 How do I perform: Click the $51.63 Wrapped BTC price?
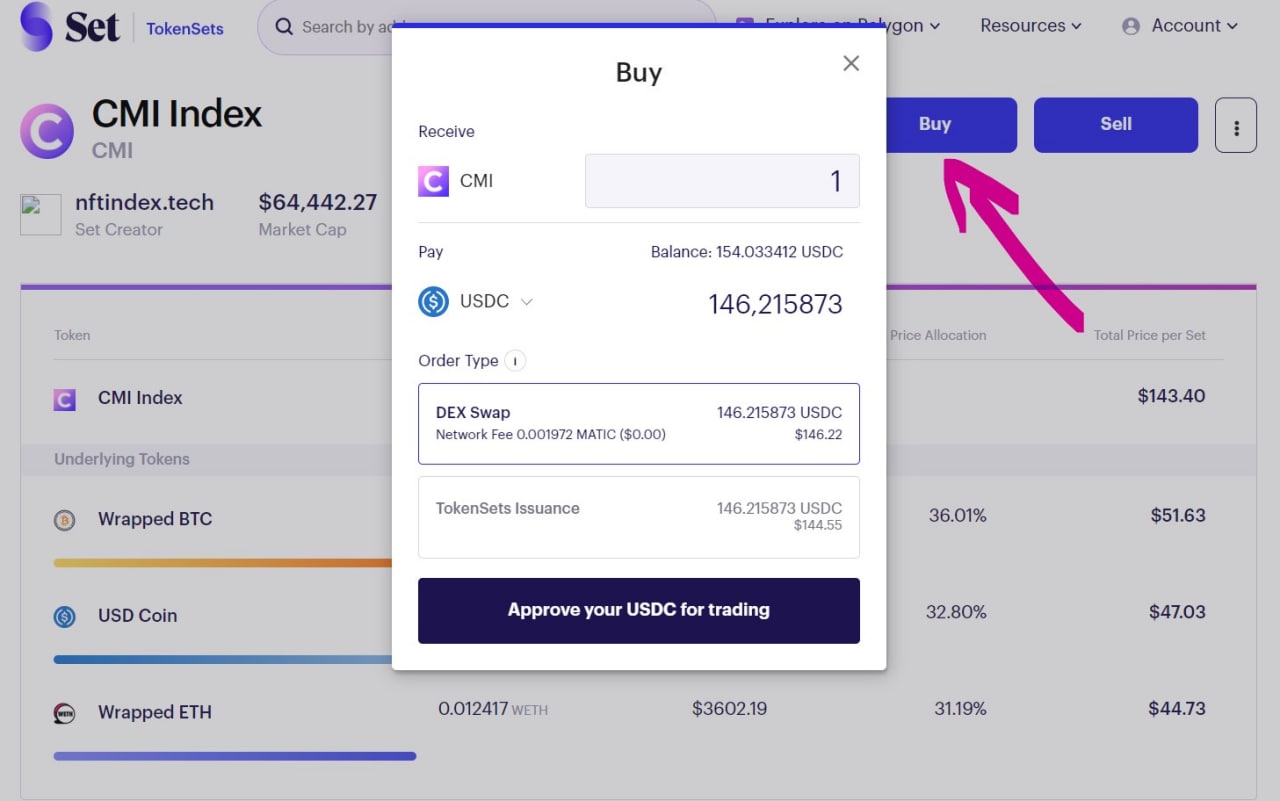tap(1178, 516)
